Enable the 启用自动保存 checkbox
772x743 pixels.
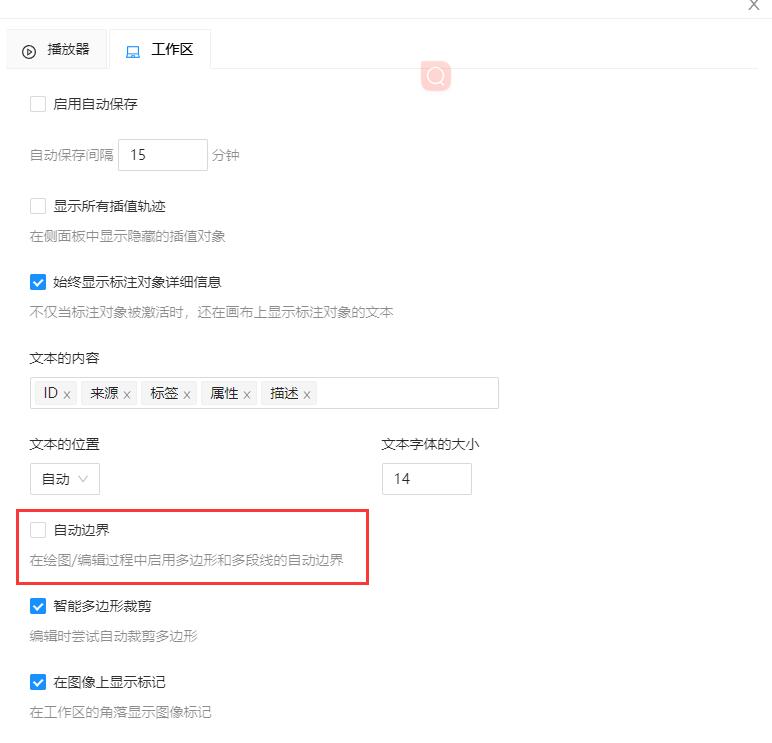pyautogui.click(x=38, y=104)
